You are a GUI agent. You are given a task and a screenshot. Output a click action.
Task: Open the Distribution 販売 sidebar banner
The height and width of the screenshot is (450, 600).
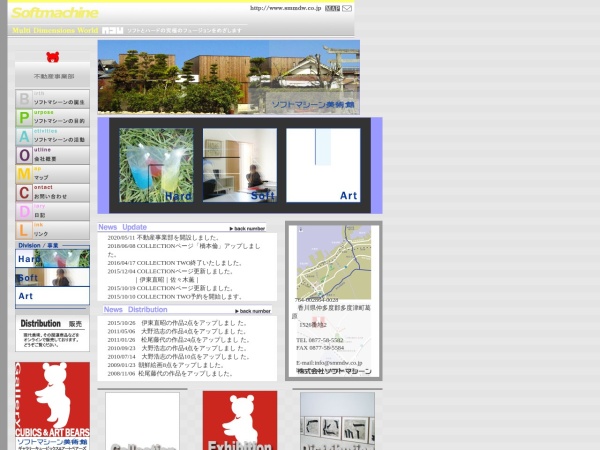pyautogui.click(x=53, y=333)
